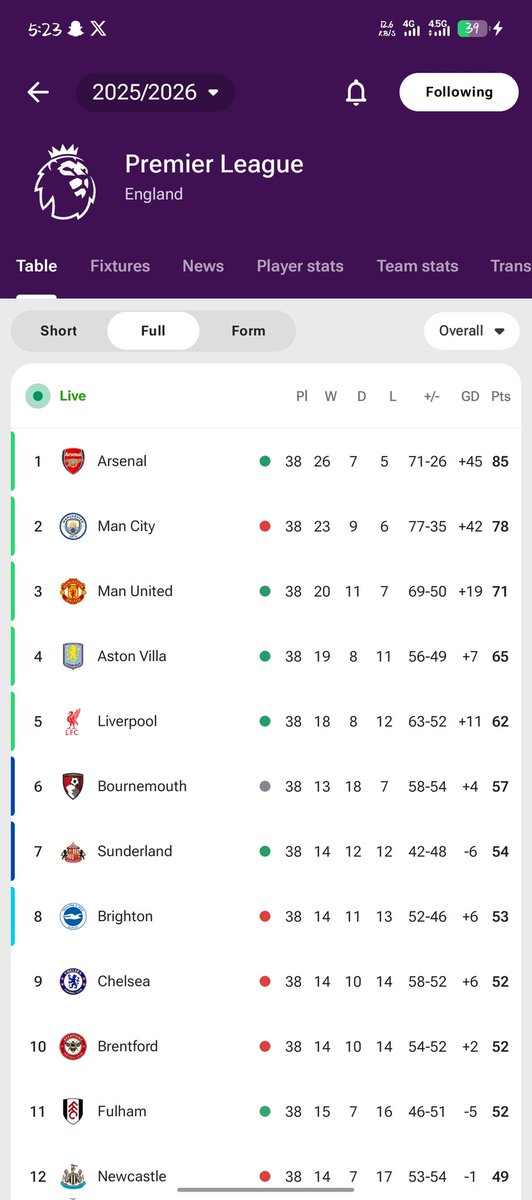This screenshot has height=1200, width=532.
Task: Open the Premier League lion logo
Action: click(66, 180)
